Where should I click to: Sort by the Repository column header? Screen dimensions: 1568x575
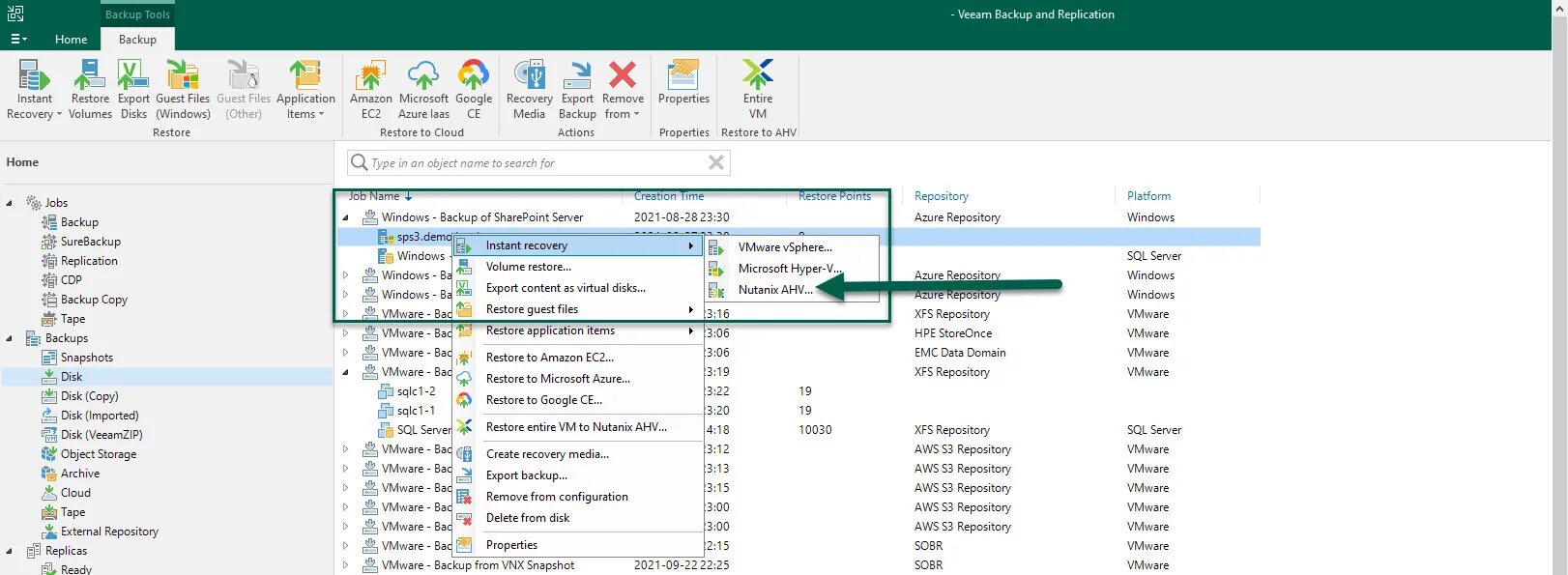click(941, 196)
